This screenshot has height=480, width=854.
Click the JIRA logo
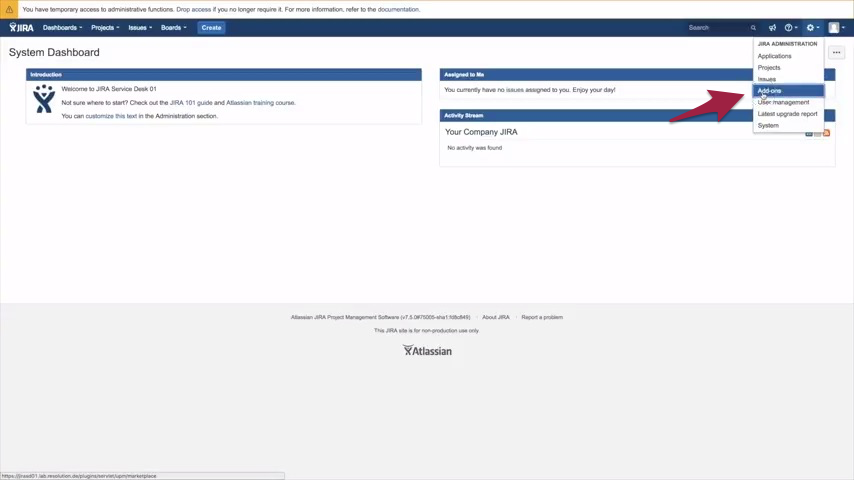(21, 27)
